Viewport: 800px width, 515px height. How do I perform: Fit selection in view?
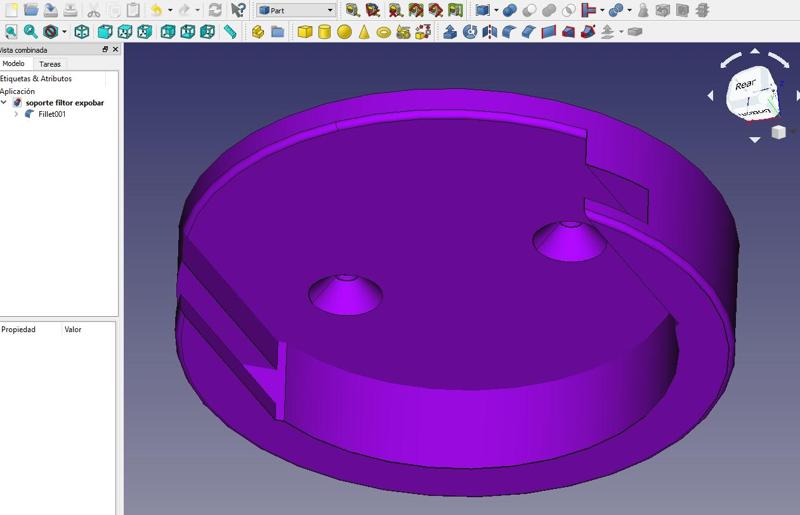(x=31, y=32)
